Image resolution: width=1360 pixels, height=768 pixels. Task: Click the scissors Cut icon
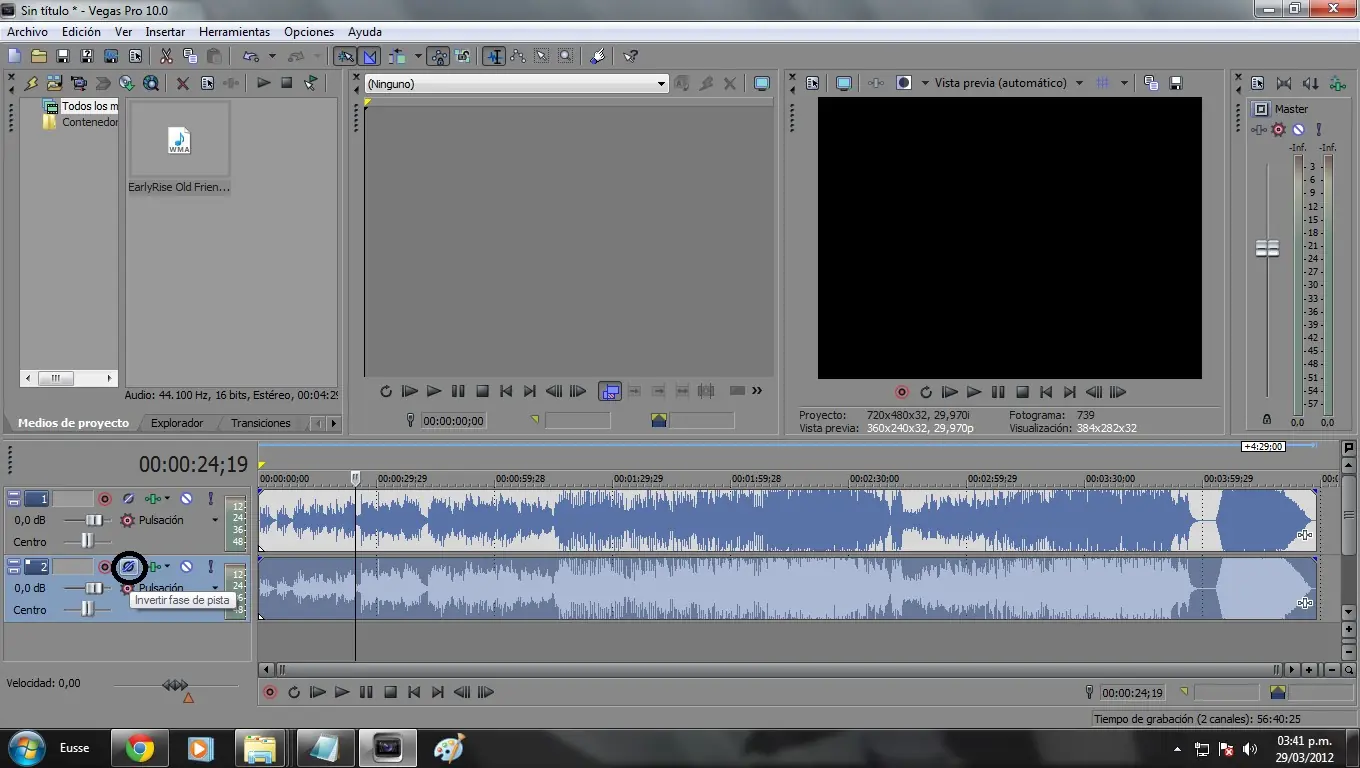coord(166,57)
